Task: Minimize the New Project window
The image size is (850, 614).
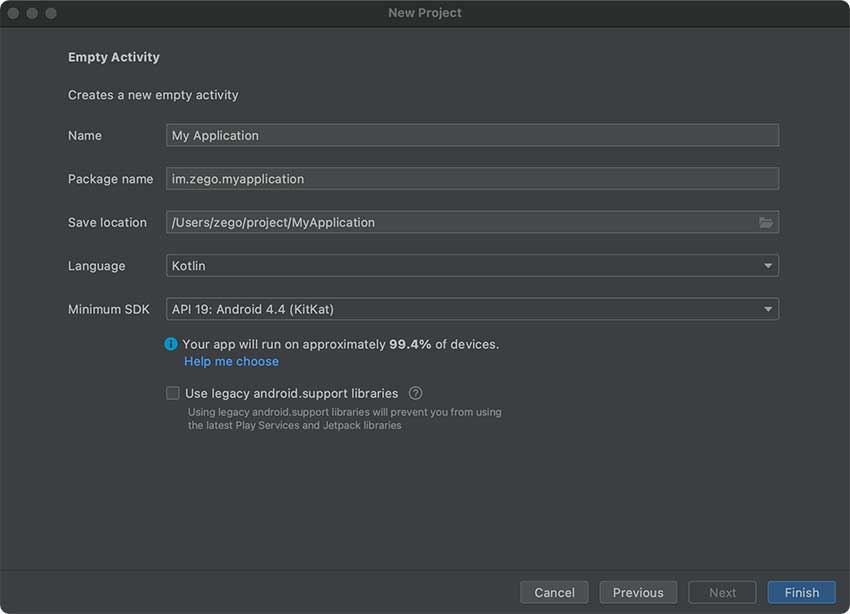Action: tap(32, 13)
